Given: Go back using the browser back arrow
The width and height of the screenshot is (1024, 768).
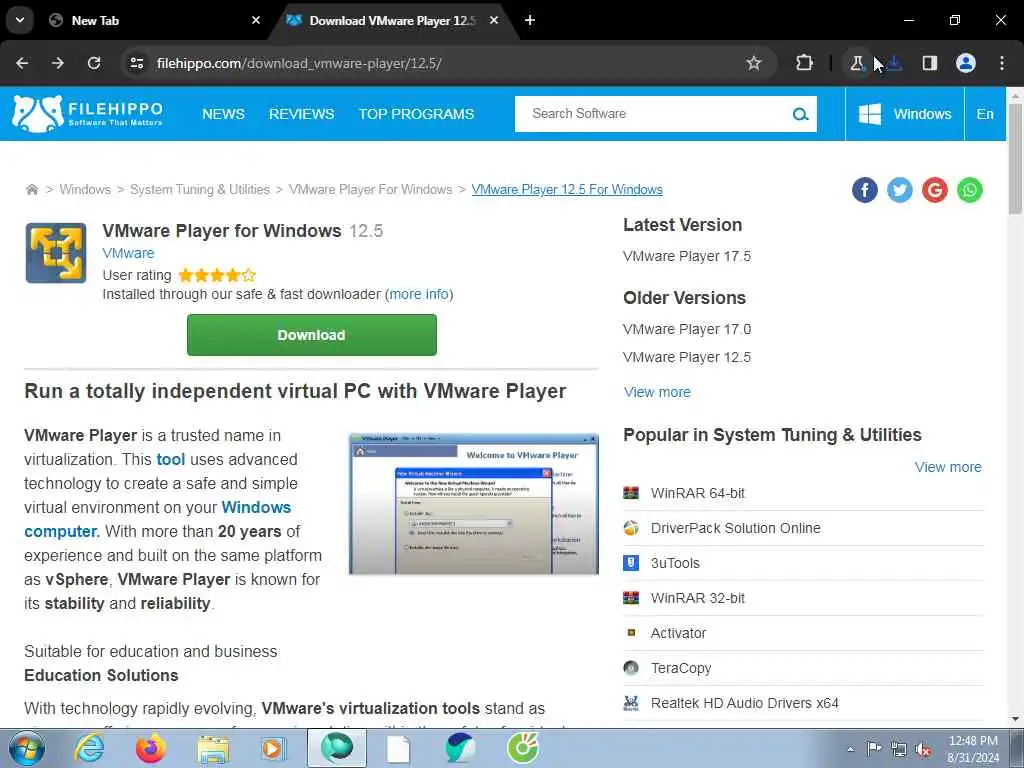Looking at the screenshot, I should pyautogui.click(x=22, y=63).
